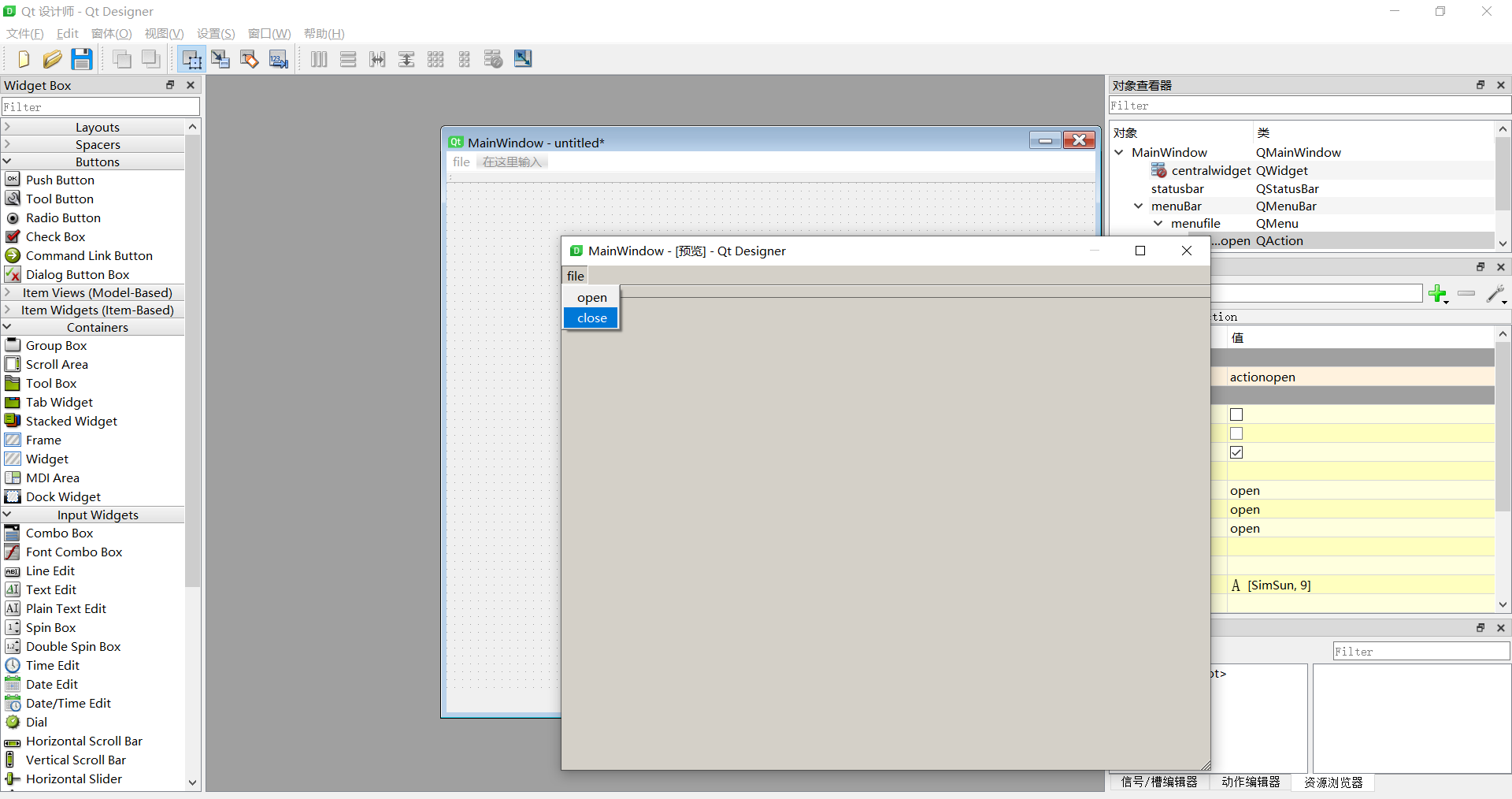Viewport: 1512px width, 799px height.
Task: Click the Widget Box Filter field
Action: [x=101, y=106]
